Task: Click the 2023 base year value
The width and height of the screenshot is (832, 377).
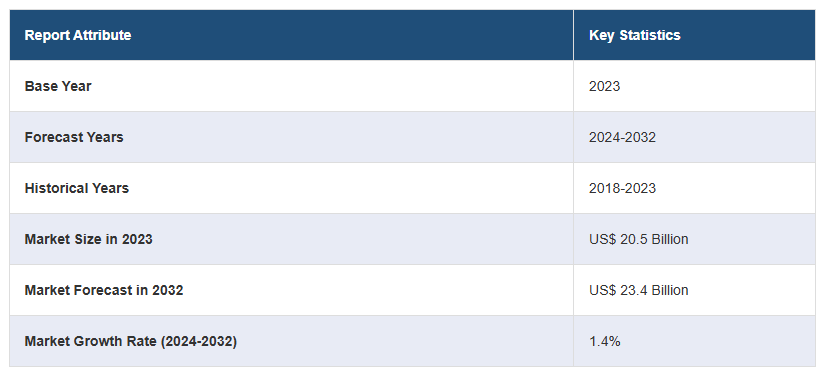Action: click(604, 86)
